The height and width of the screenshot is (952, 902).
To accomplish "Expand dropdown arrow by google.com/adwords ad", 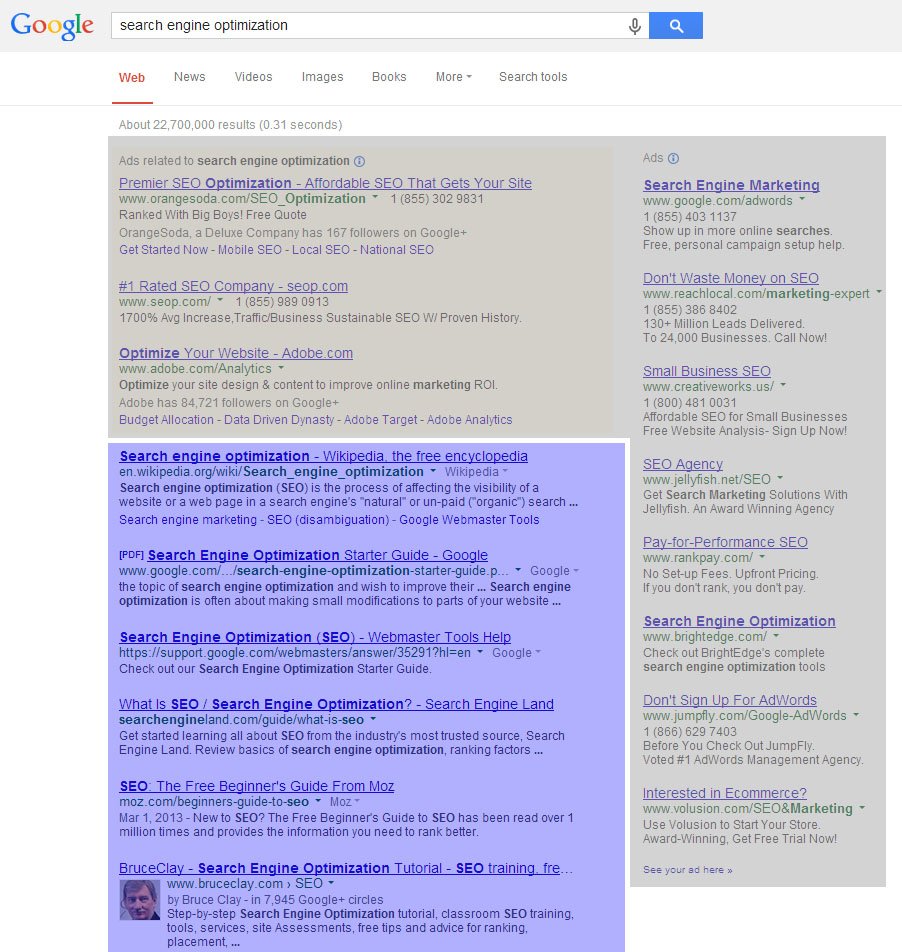I will (802, 199).
